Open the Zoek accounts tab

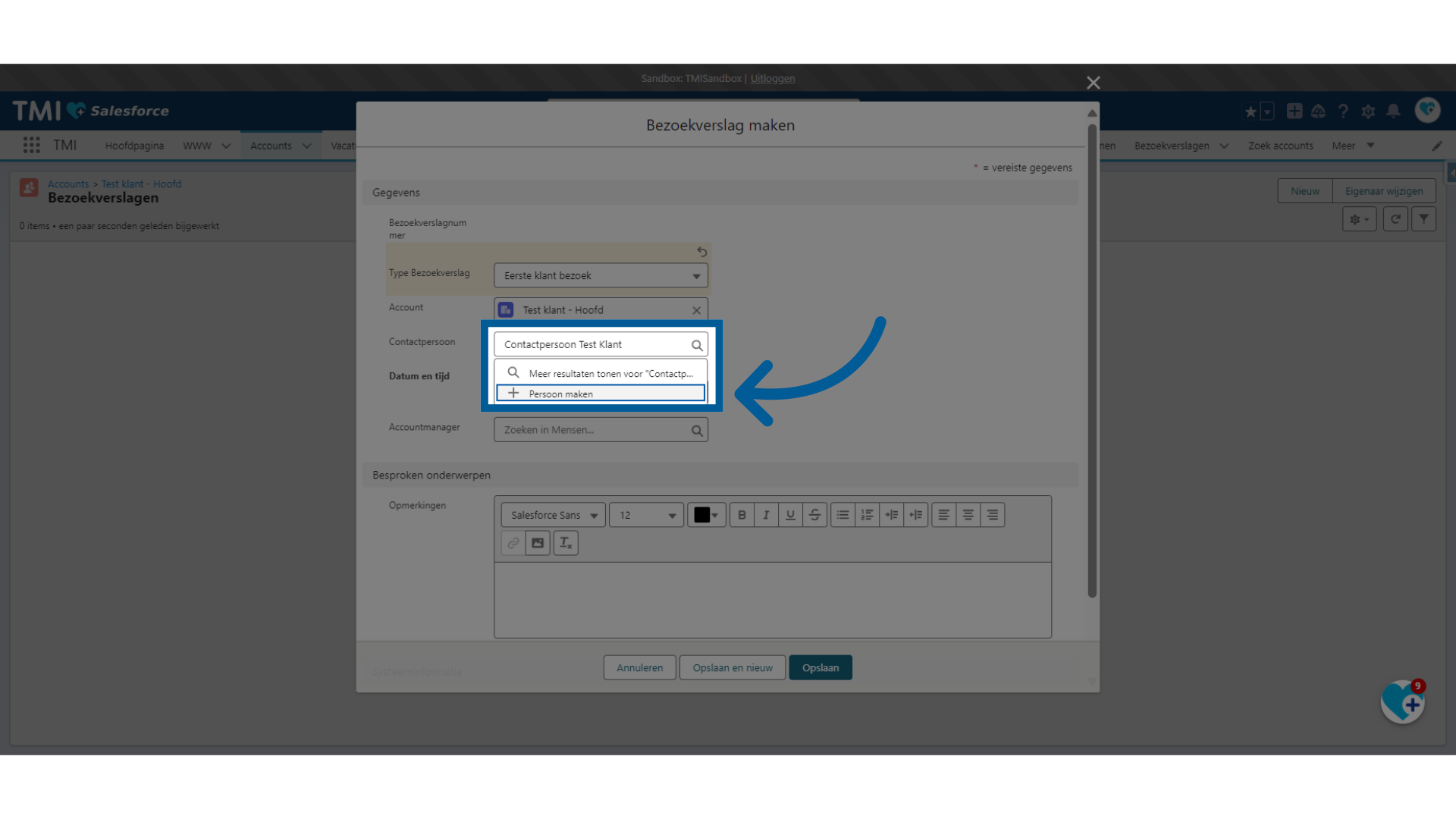pos(1280,146)
